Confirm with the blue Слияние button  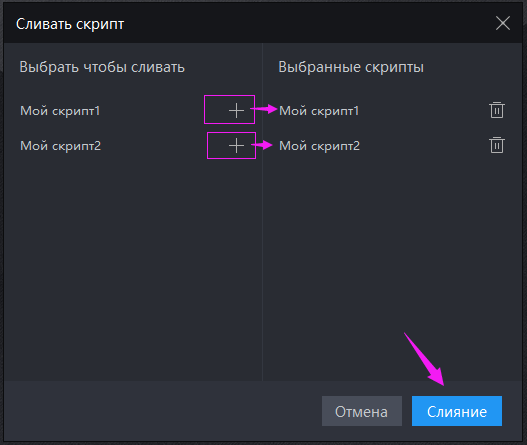(457, 411)
